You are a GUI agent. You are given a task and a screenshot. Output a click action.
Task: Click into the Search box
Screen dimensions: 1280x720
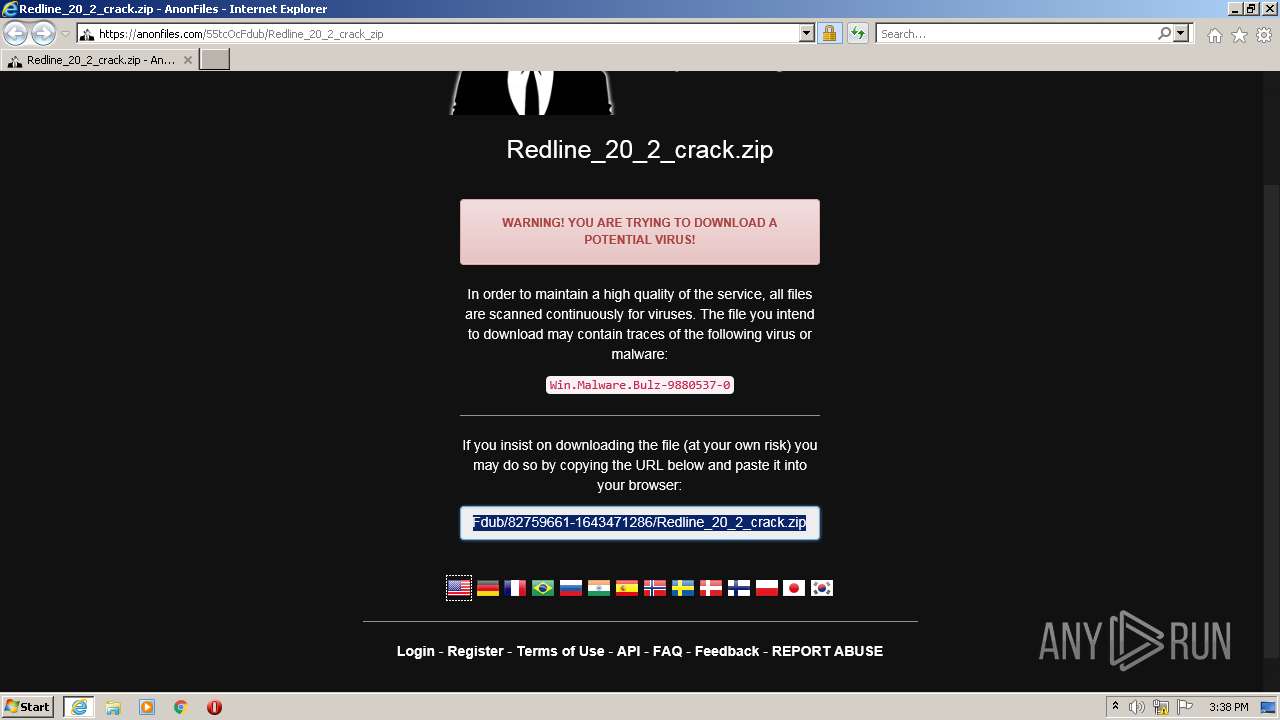[x=1016, y=33]
